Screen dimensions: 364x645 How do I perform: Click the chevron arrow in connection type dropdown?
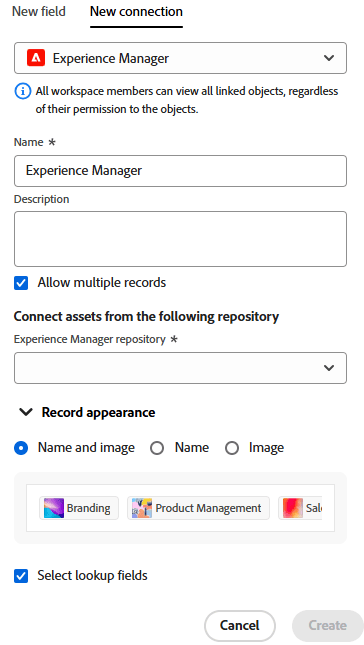click(x=329, y=58)
